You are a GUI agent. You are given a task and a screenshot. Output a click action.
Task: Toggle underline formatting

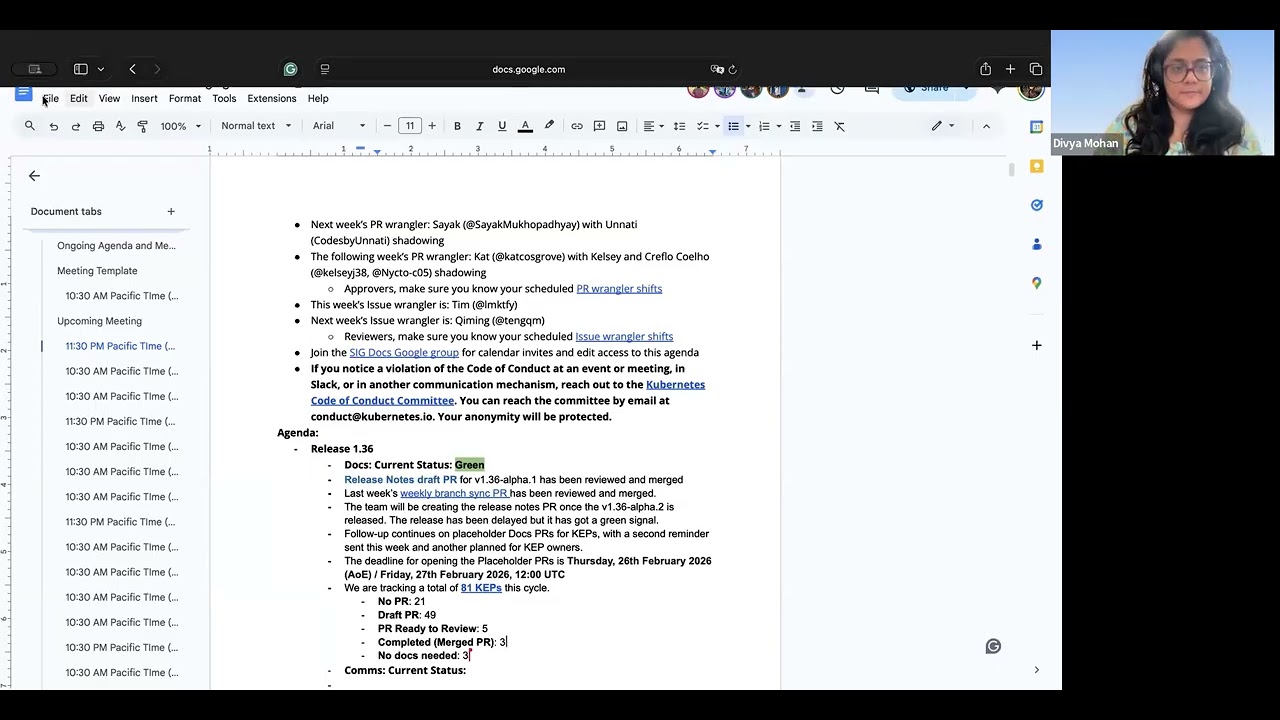coord(502,126)
